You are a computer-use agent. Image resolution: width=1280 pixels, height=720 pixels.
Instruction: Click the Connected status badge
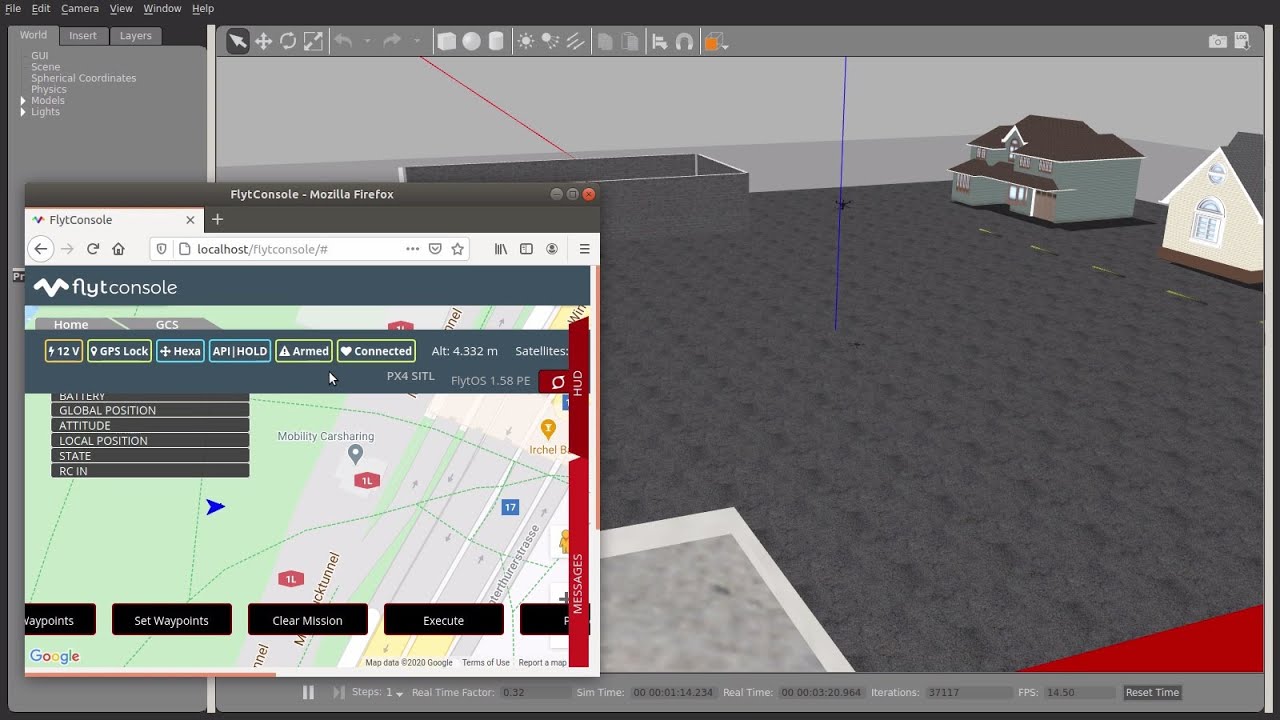[376, 351]
